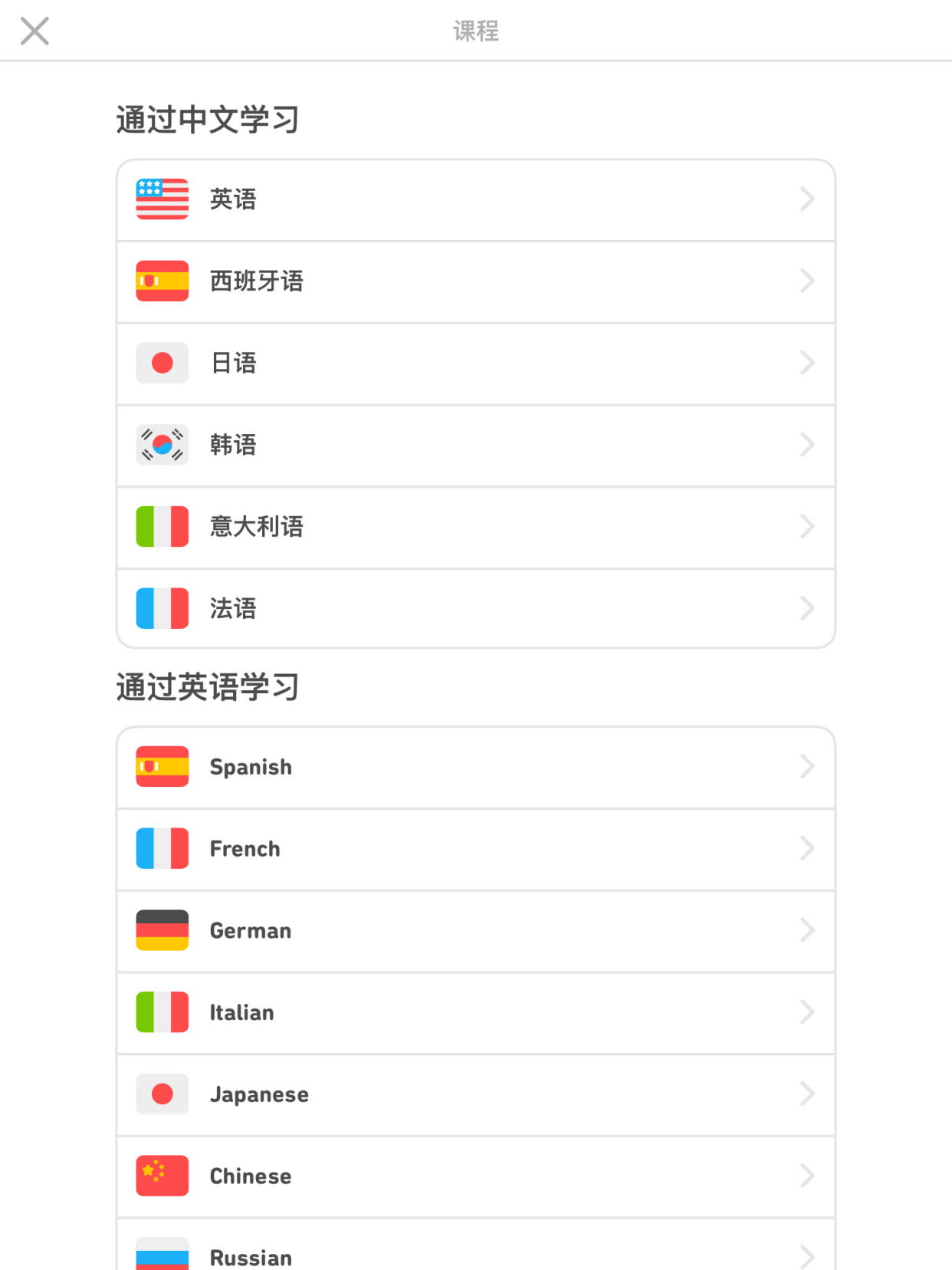Select the 法语 course text
This screenshot has width=952, height=1270.
pos(233,608)
